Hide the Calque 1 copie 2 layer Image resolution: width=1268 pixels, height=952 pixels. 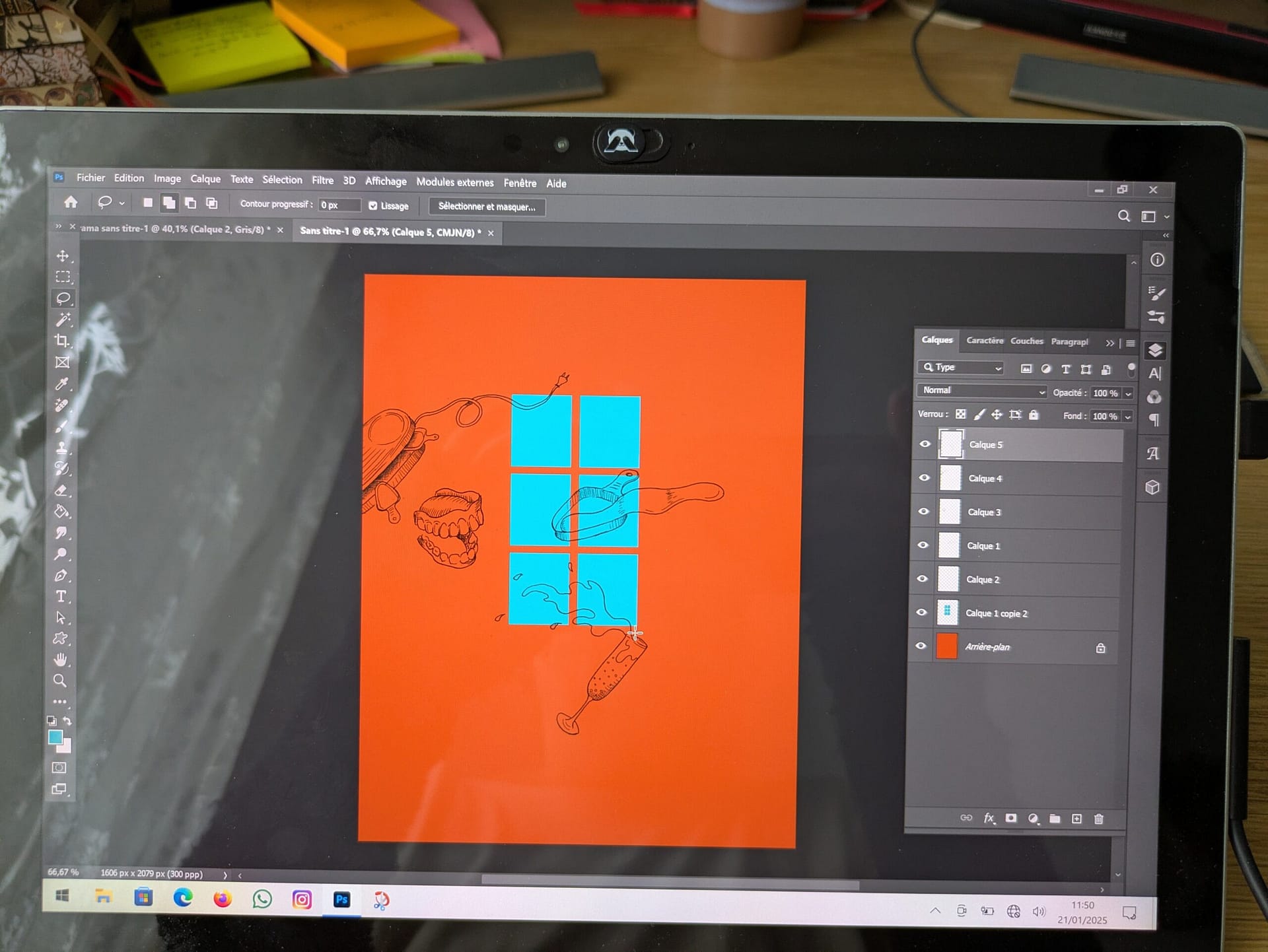(921, 613)
